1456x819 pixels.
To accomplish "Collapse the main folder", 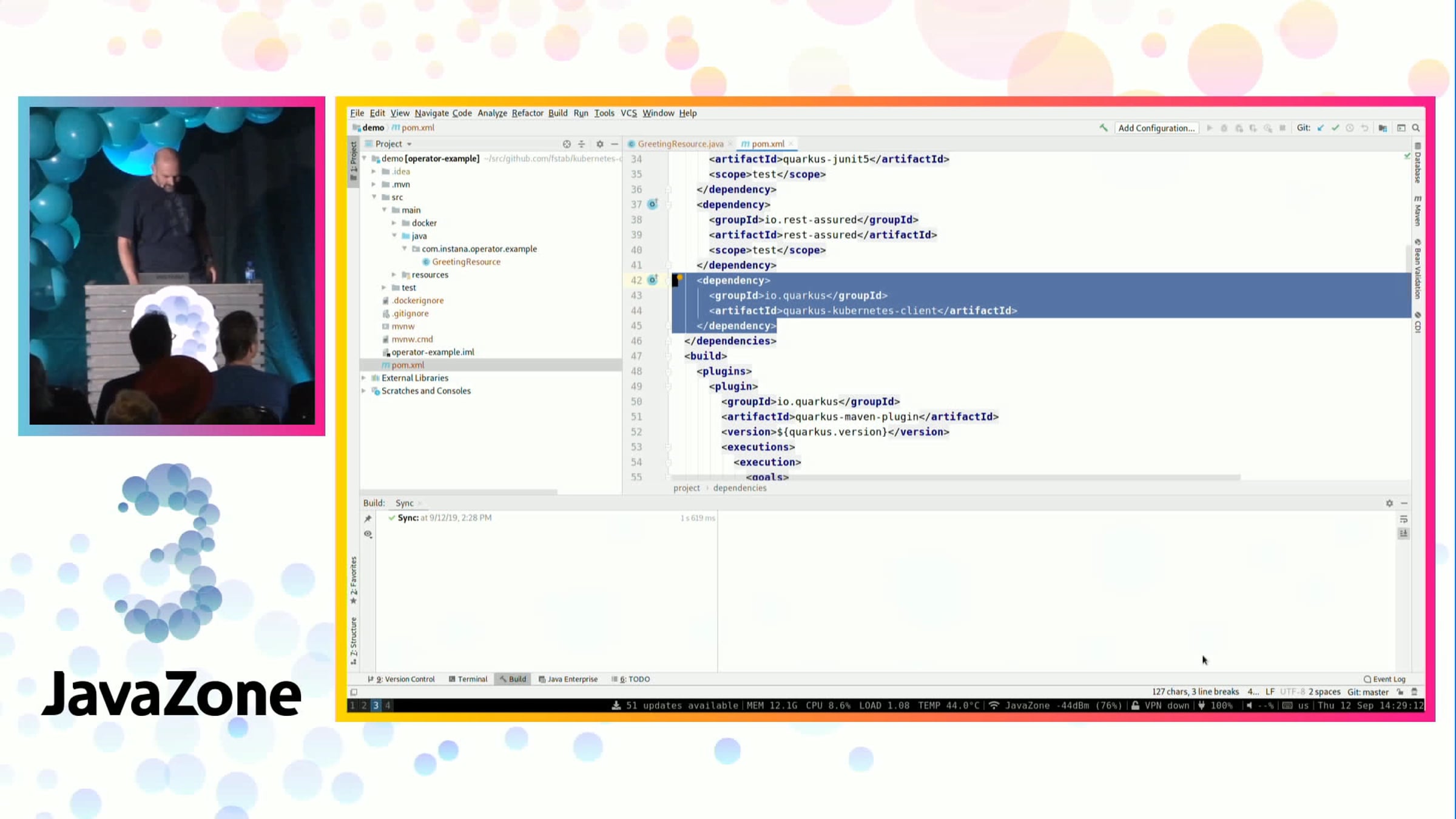I will tap(385, 210).
